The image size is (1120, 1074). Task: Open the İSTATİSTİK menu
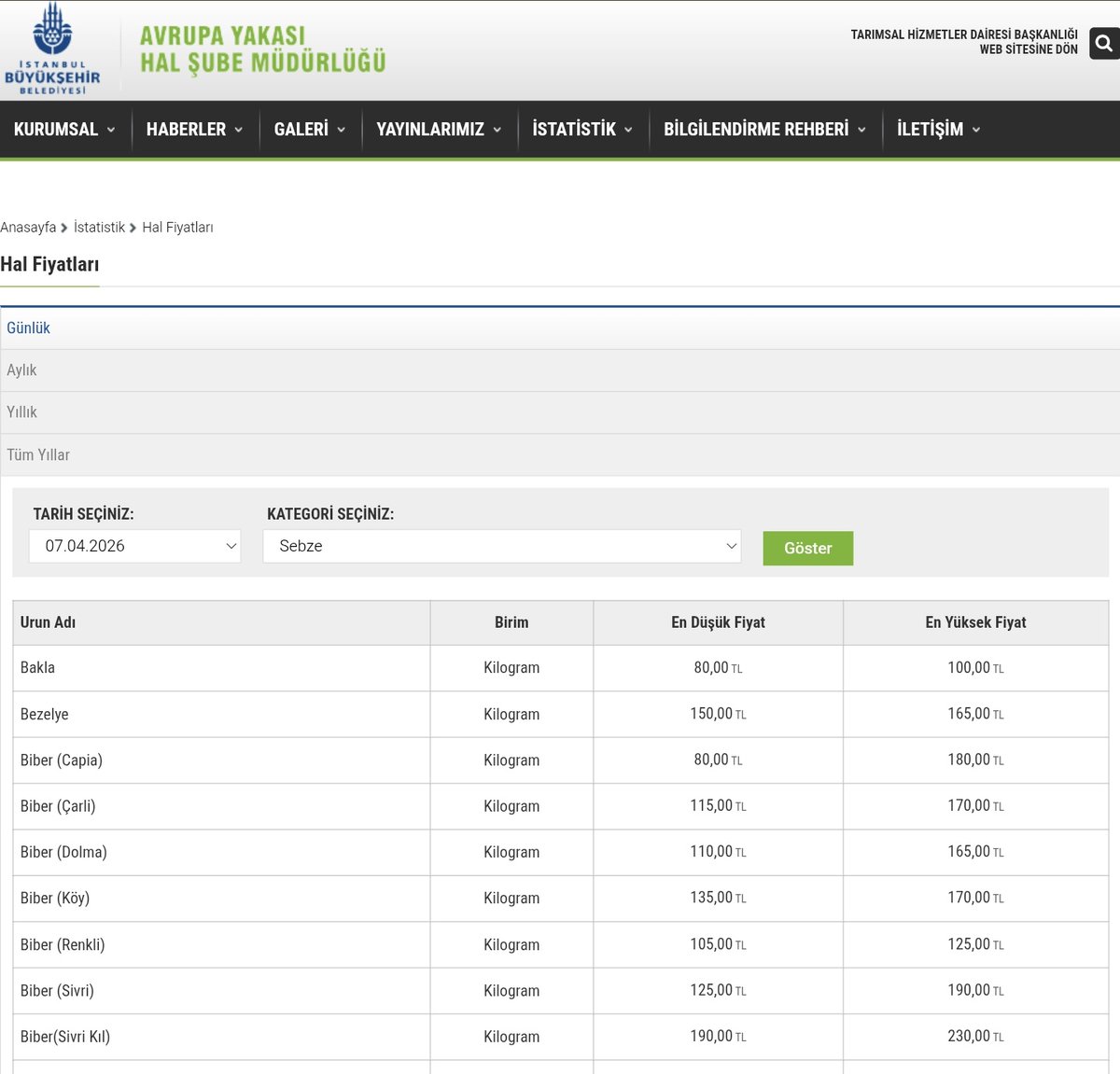(582, 130)
